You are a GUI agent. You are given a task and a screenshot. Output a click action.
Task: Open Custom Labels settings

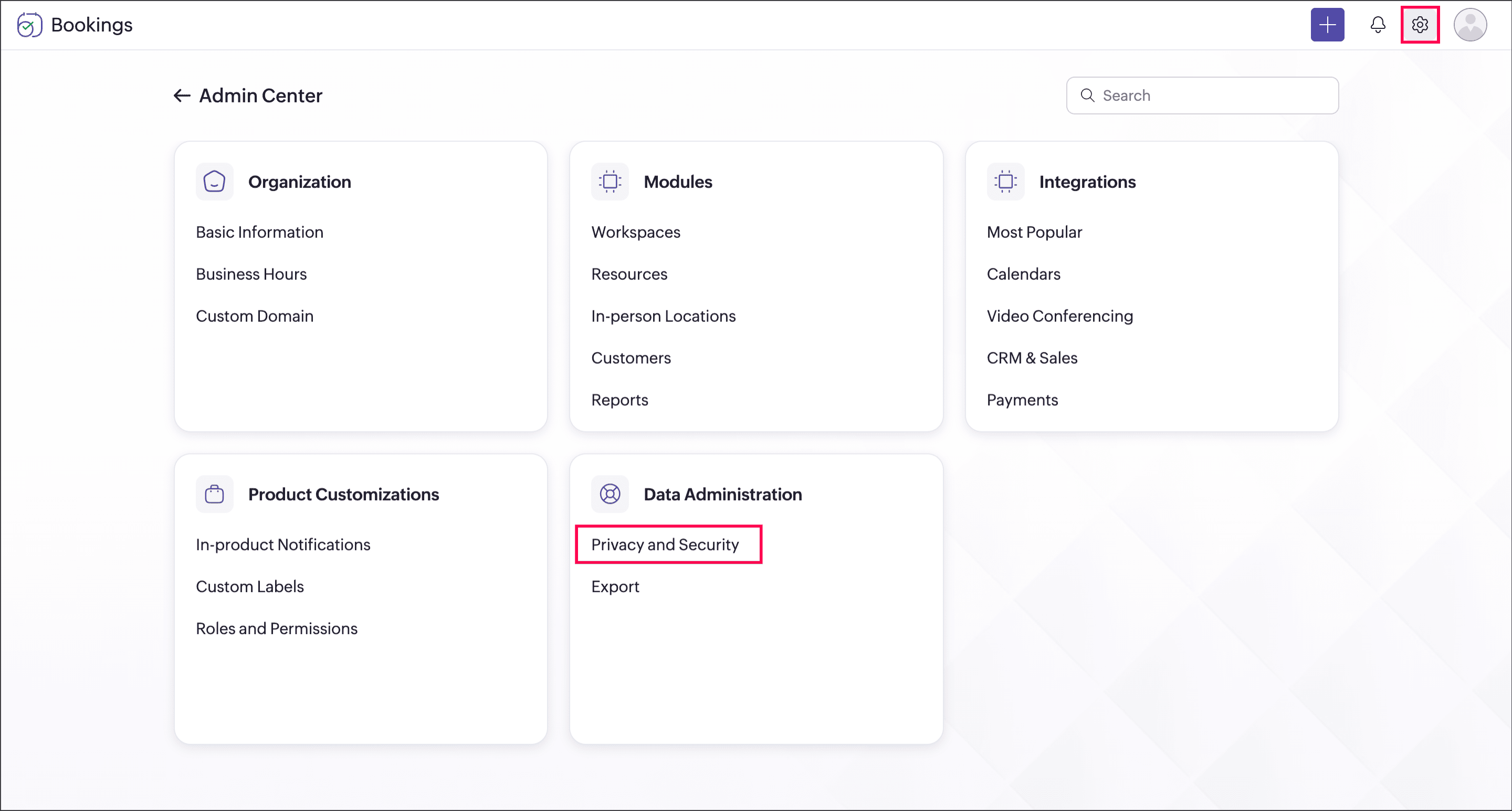250,587
